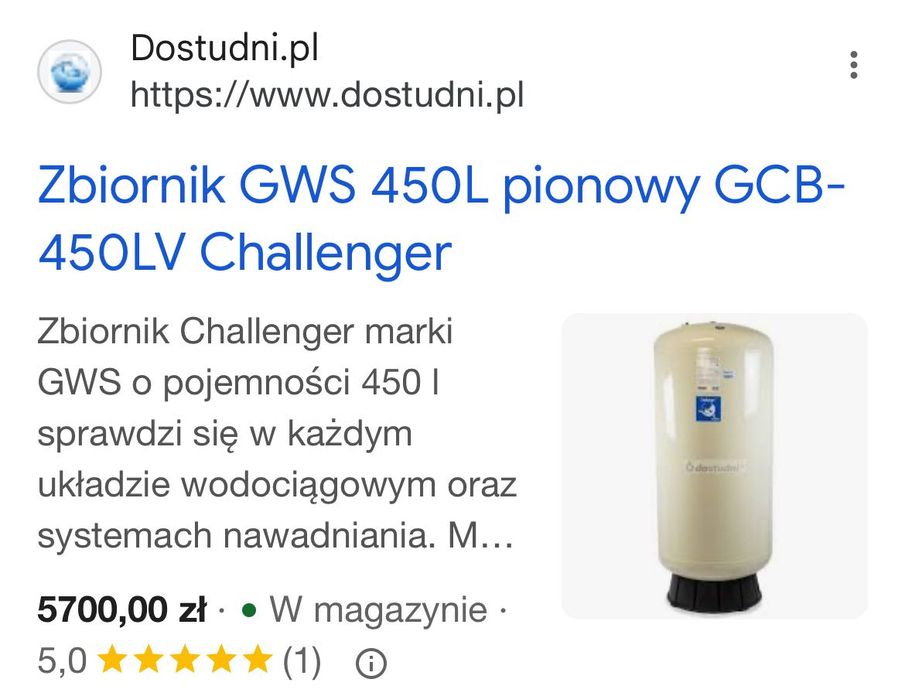
Task: Click the blue label on the tank image
Action: click(x=709, y=409)
